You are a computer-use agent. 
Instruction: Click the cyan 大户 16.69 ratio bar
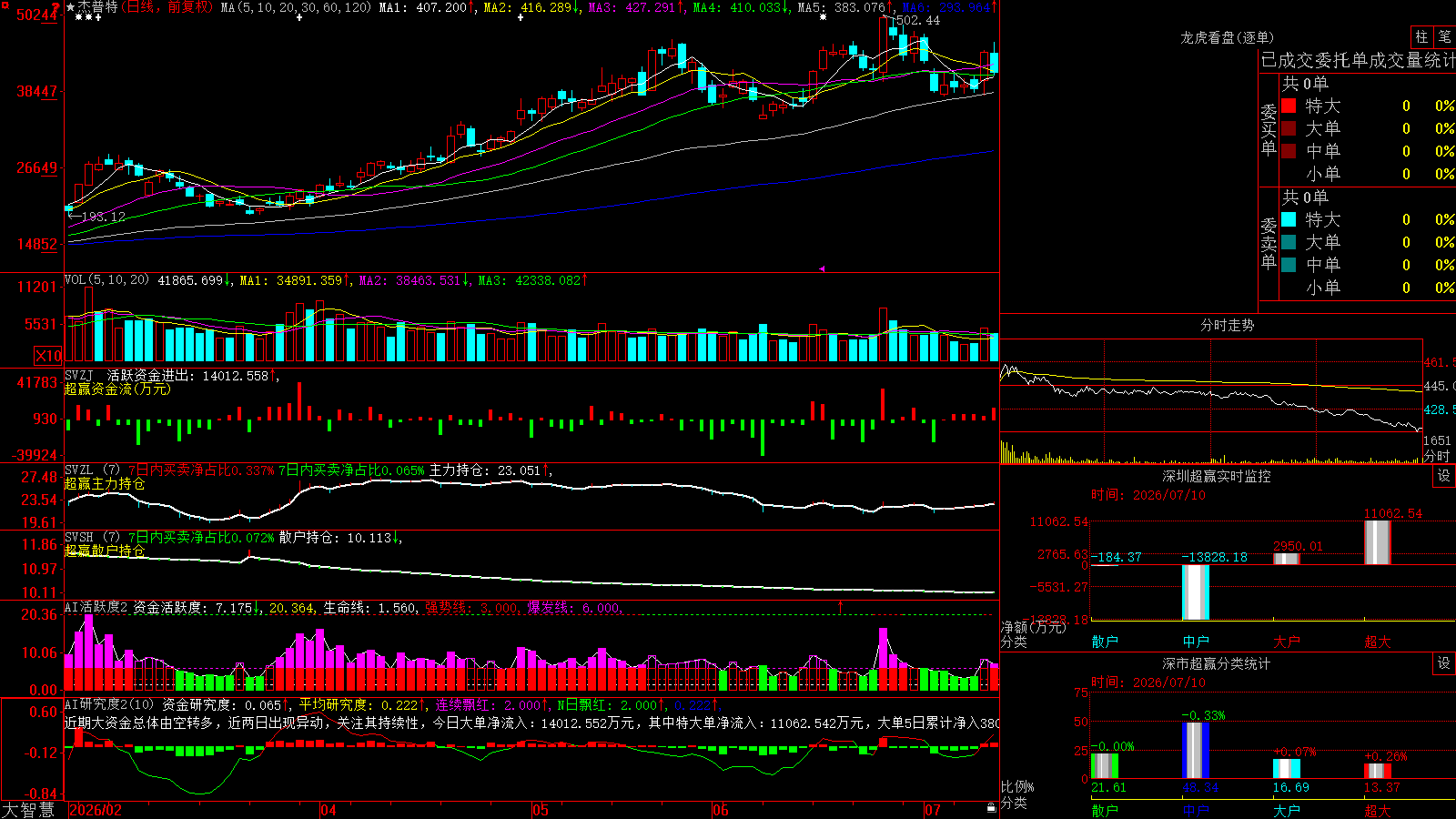[1287, 769]
